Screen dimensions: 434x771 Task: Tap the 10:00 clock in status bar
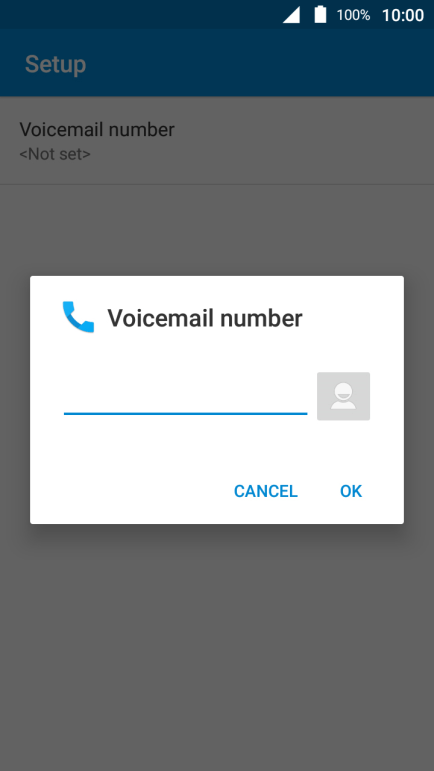(x=403, y=15)
